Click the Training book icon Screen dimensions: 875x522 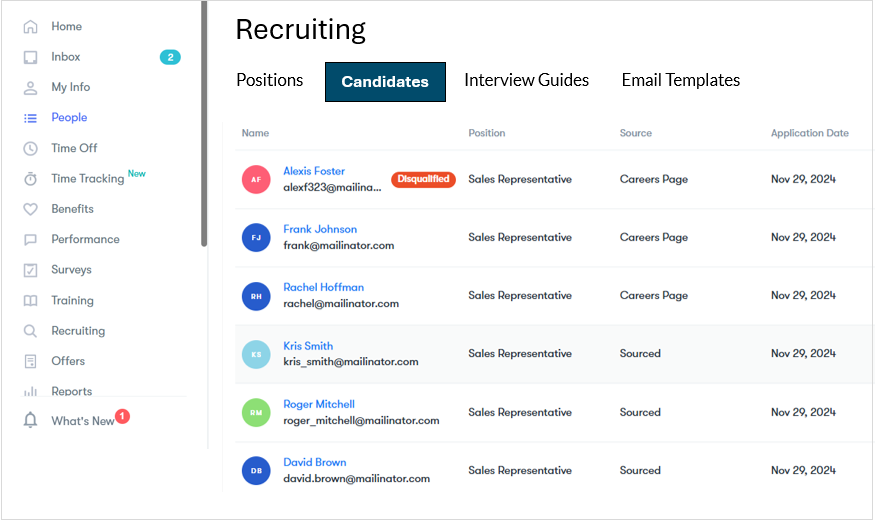[31, 301]
